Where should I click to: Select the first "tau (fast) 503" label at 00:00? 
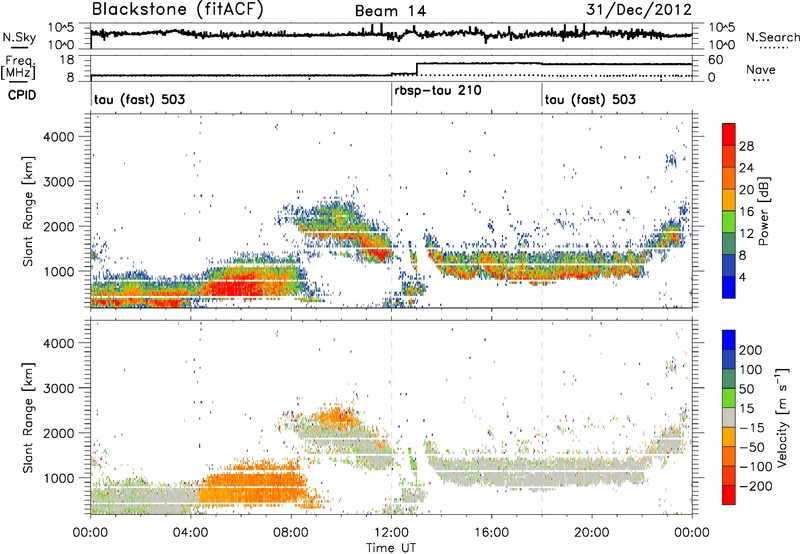(x=139, y=99)
